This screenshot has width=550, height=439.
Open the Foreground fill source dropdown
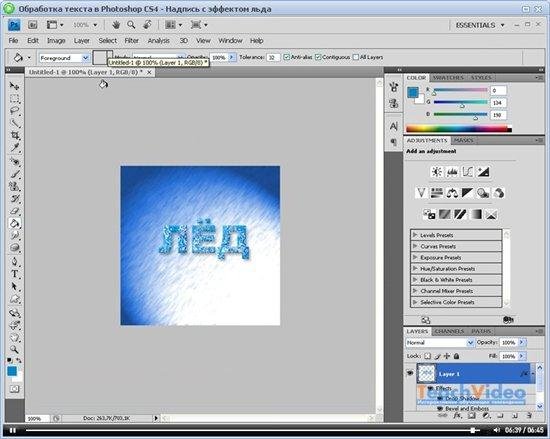[65, 58]
